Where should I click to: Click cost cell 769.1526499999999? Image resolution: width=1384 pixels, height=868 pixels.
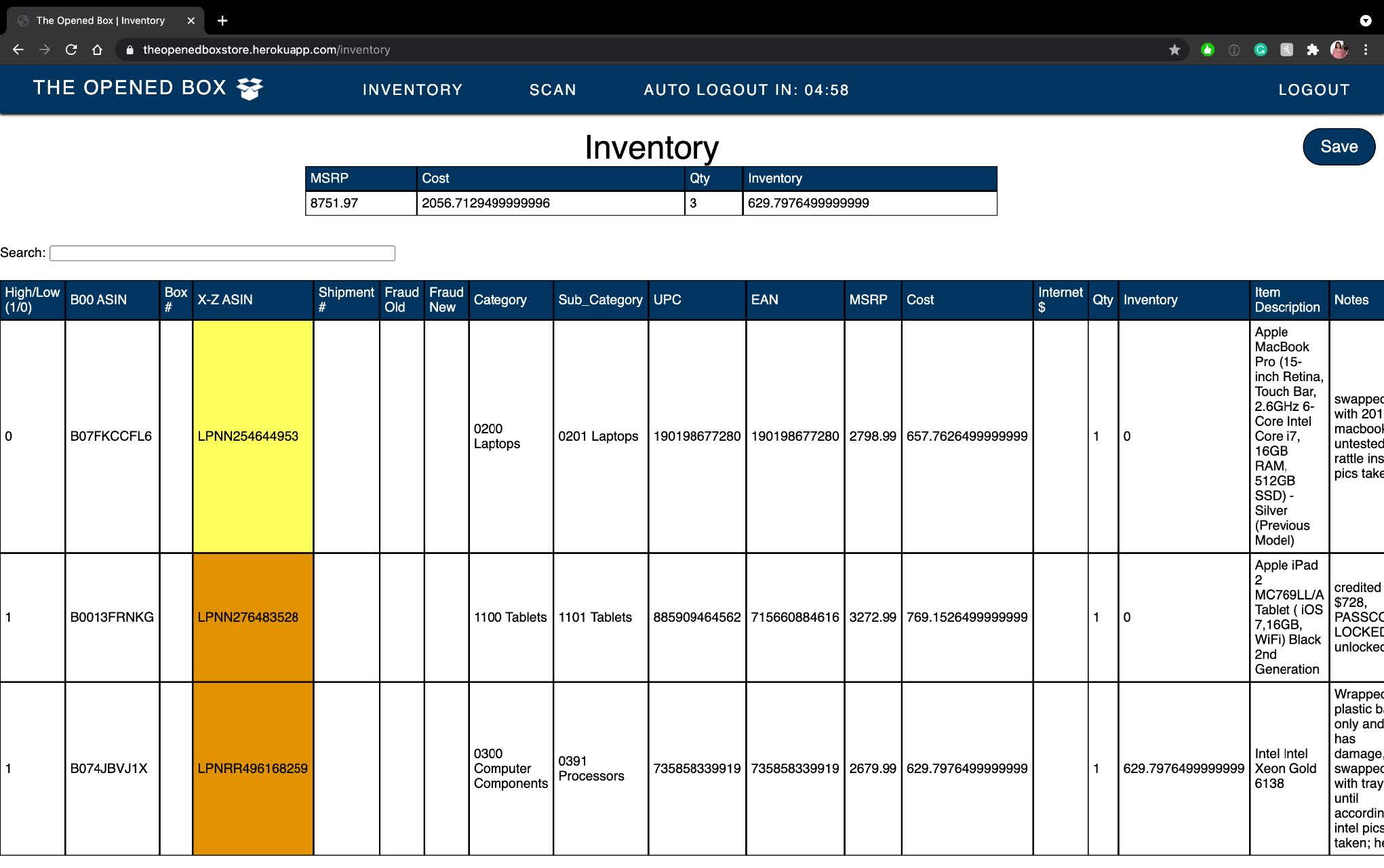(967, 617)
